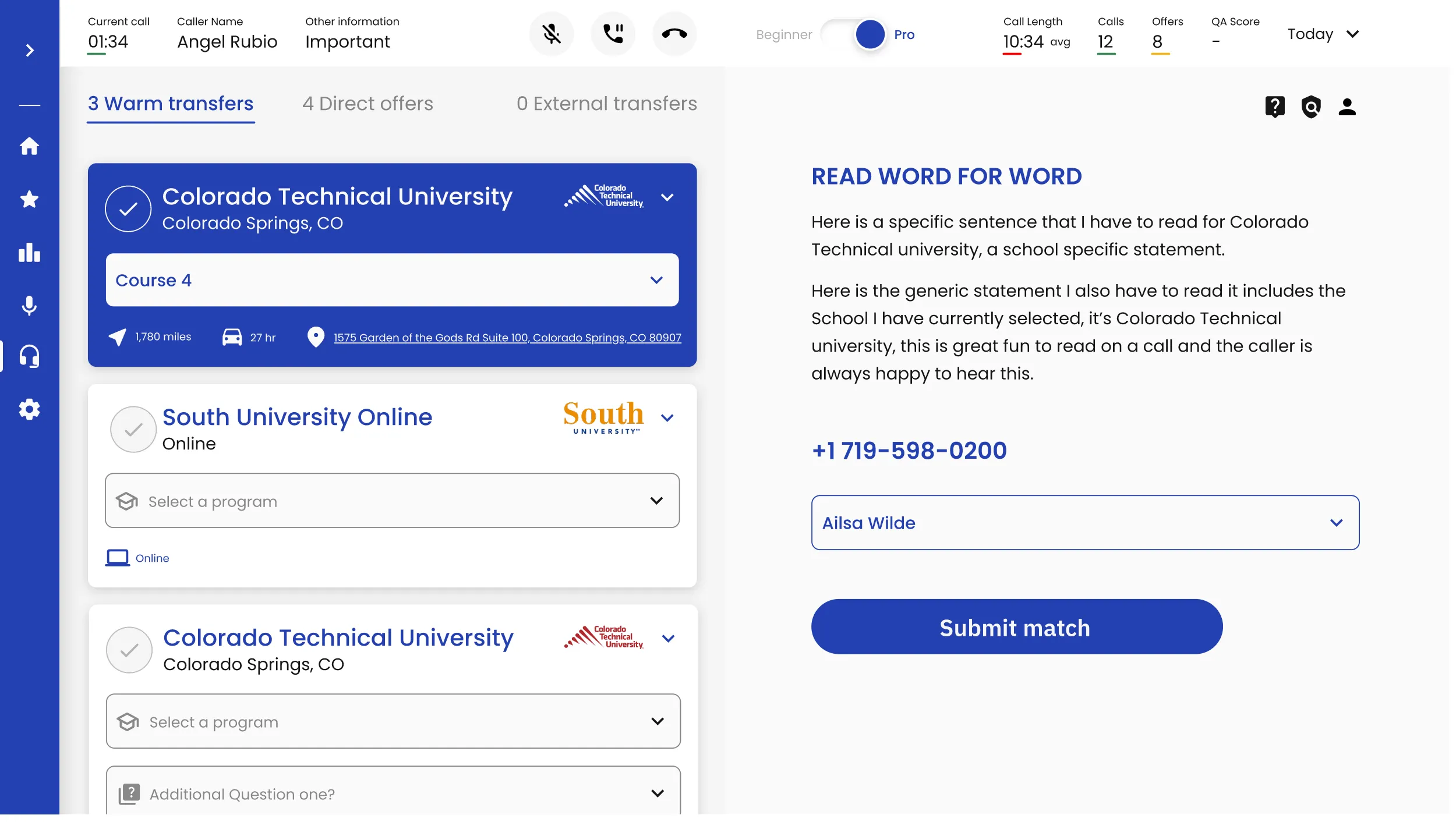Put the call on hold

tap(613, 34)
